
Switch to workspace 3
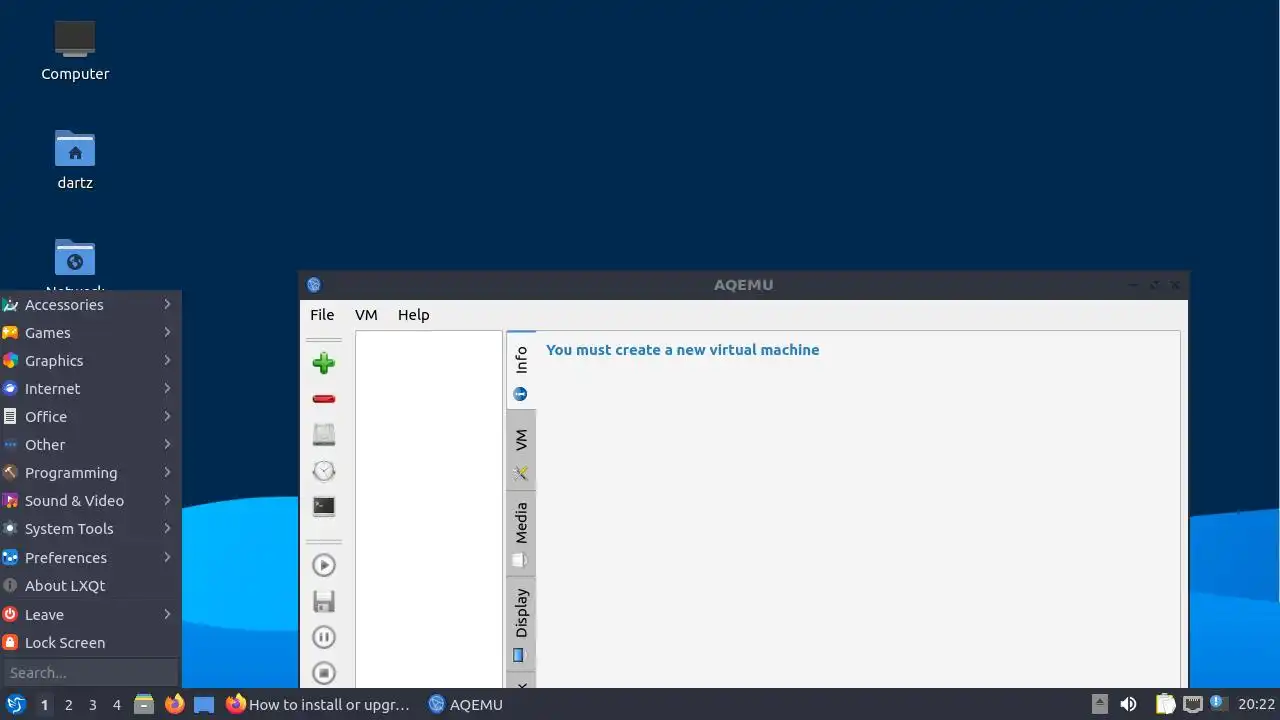coord(92,705)
